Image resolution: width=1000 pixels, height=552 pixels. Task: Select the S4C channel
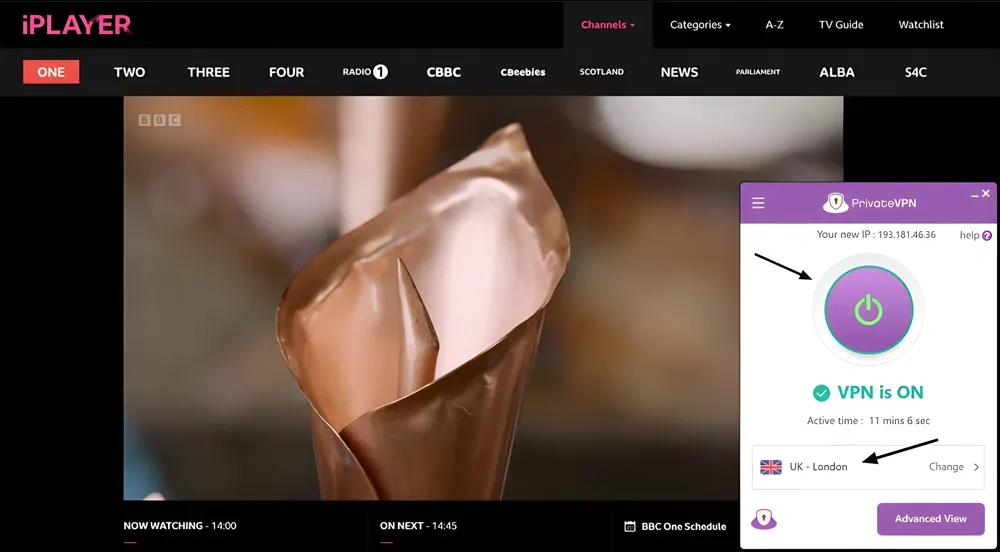[x=916, y=72]
